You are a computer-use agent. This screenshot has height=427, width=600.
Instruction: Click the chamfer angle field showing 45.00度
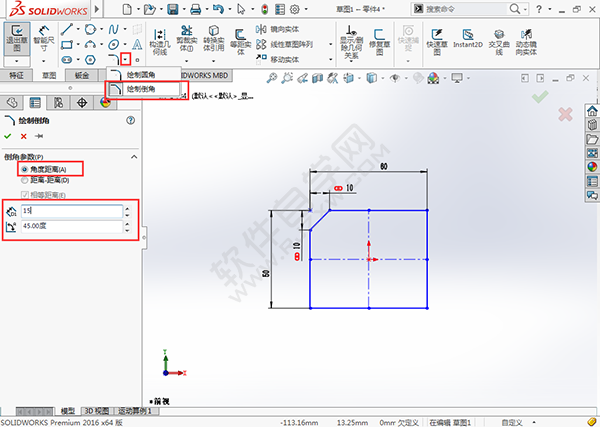click(x=72, y=226)
